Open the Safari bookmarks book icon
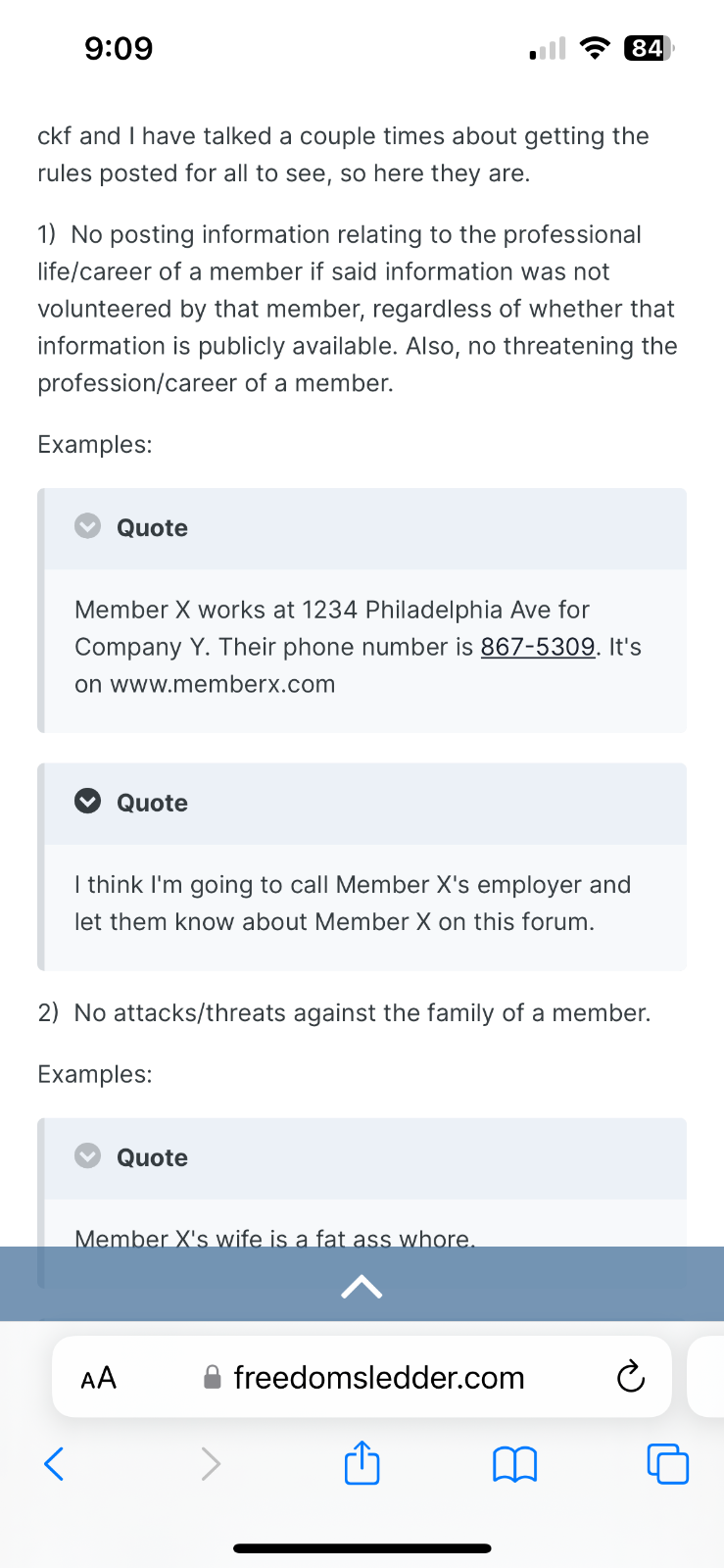724x1568 pixels. (x=514, y=1464)
